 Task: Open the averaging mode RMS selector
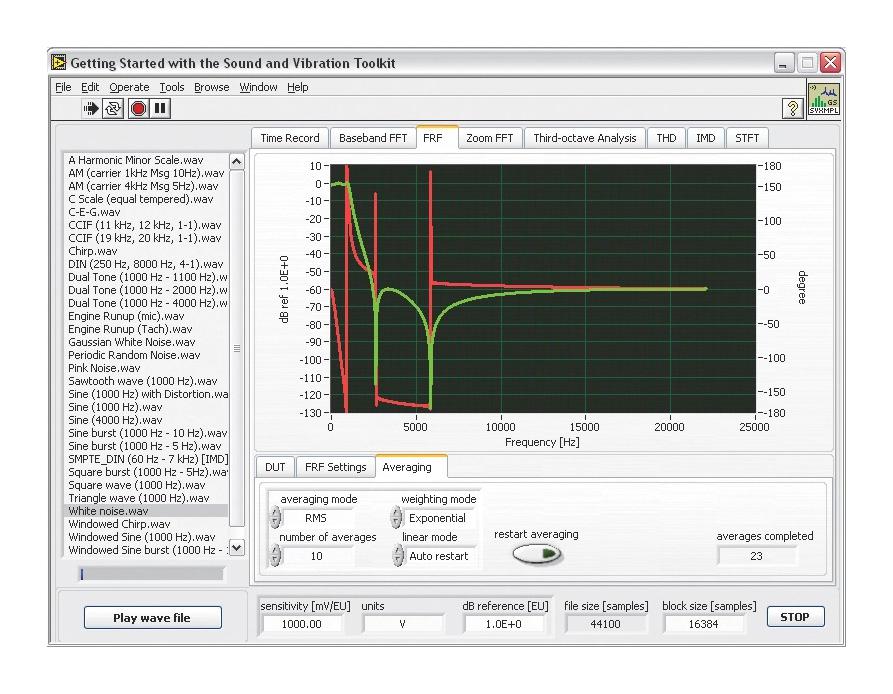tap(316, 518)
